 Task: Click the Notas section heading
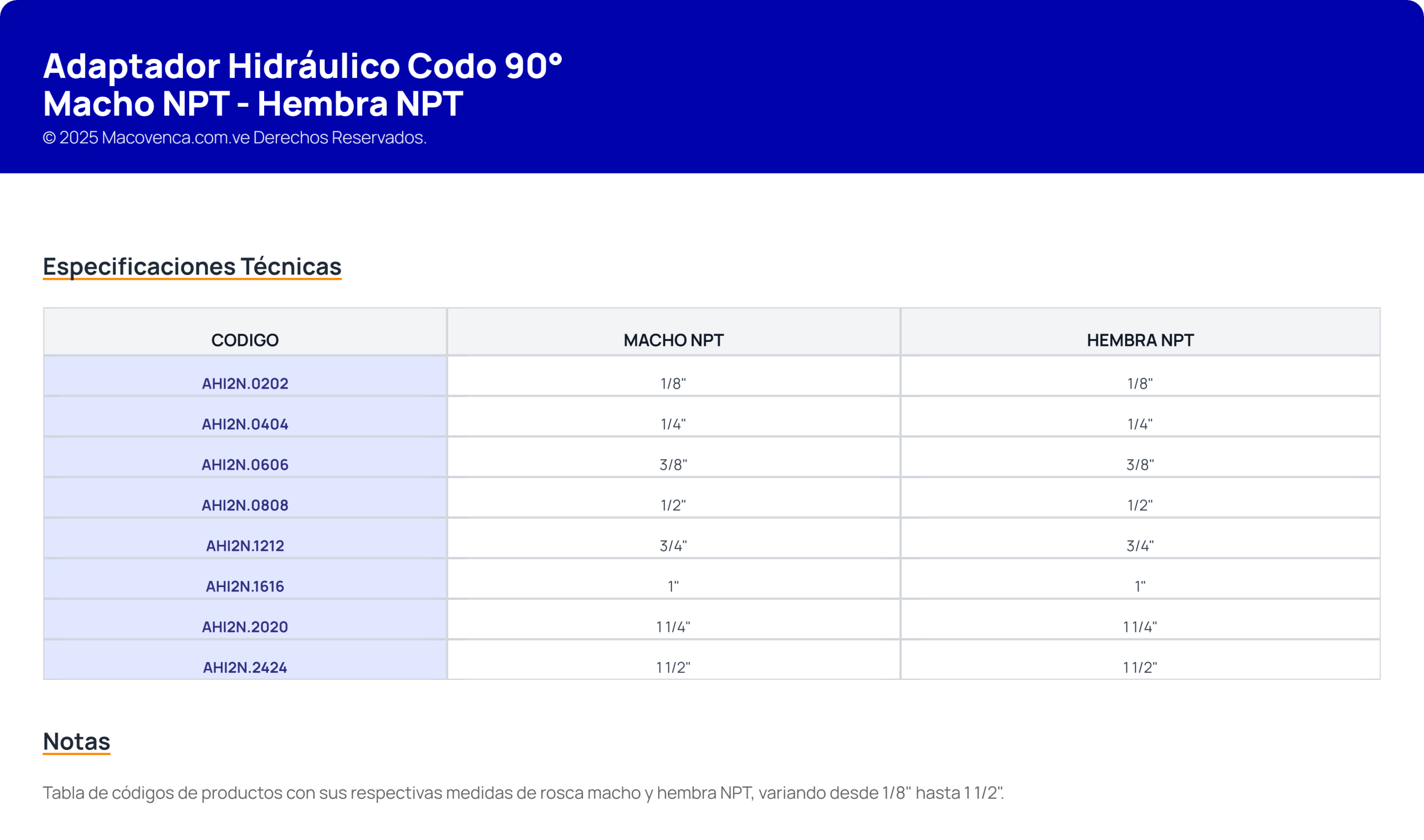[x=76, y=741]
